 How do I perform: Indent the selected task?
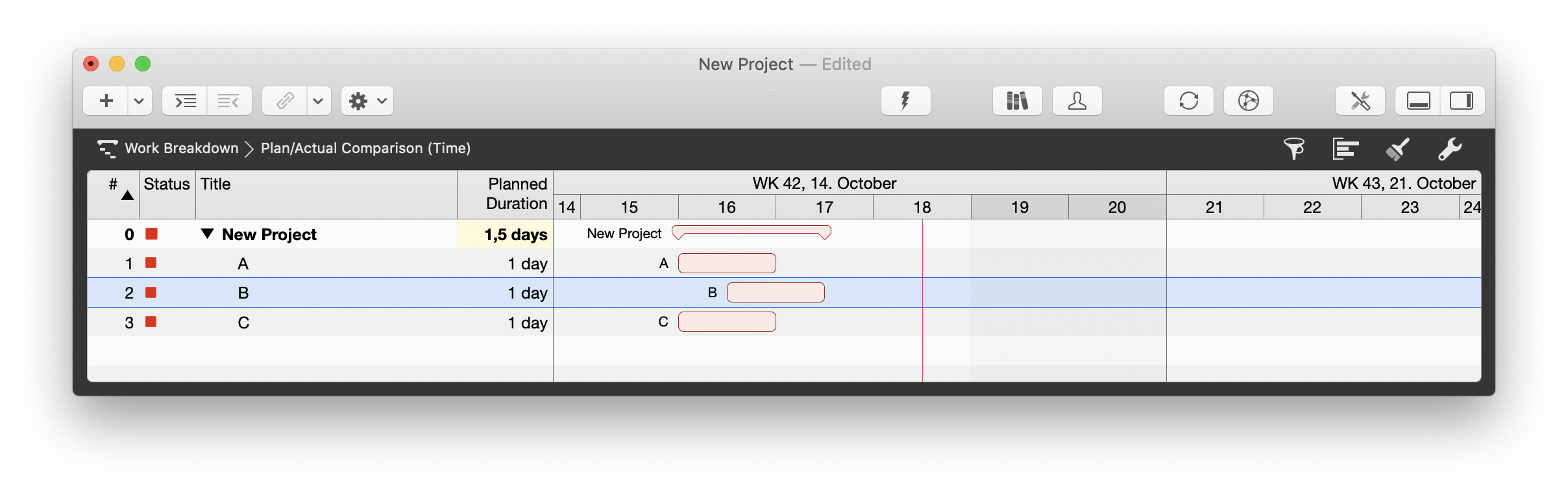184,101
